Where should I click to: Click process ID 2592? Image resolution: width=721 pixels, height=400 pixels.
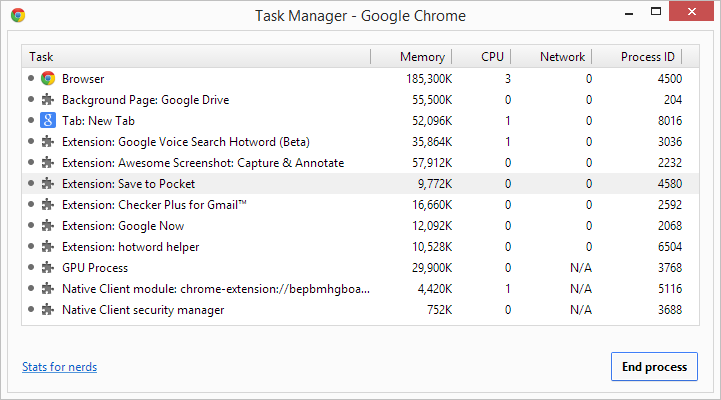click(670, 205)
